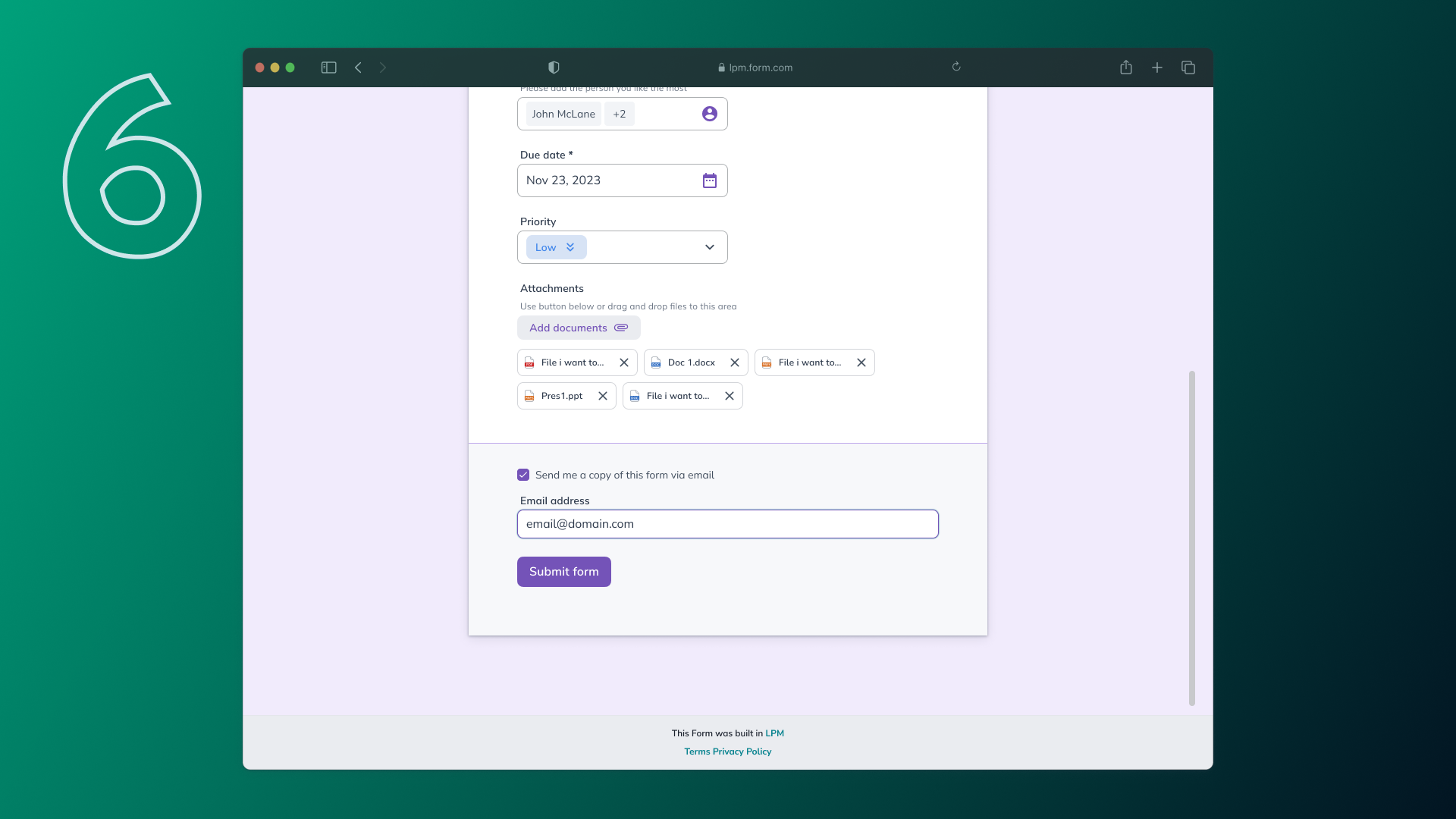Show the +2 additional people chip
1456x819 pixels.
coord(620,114)
